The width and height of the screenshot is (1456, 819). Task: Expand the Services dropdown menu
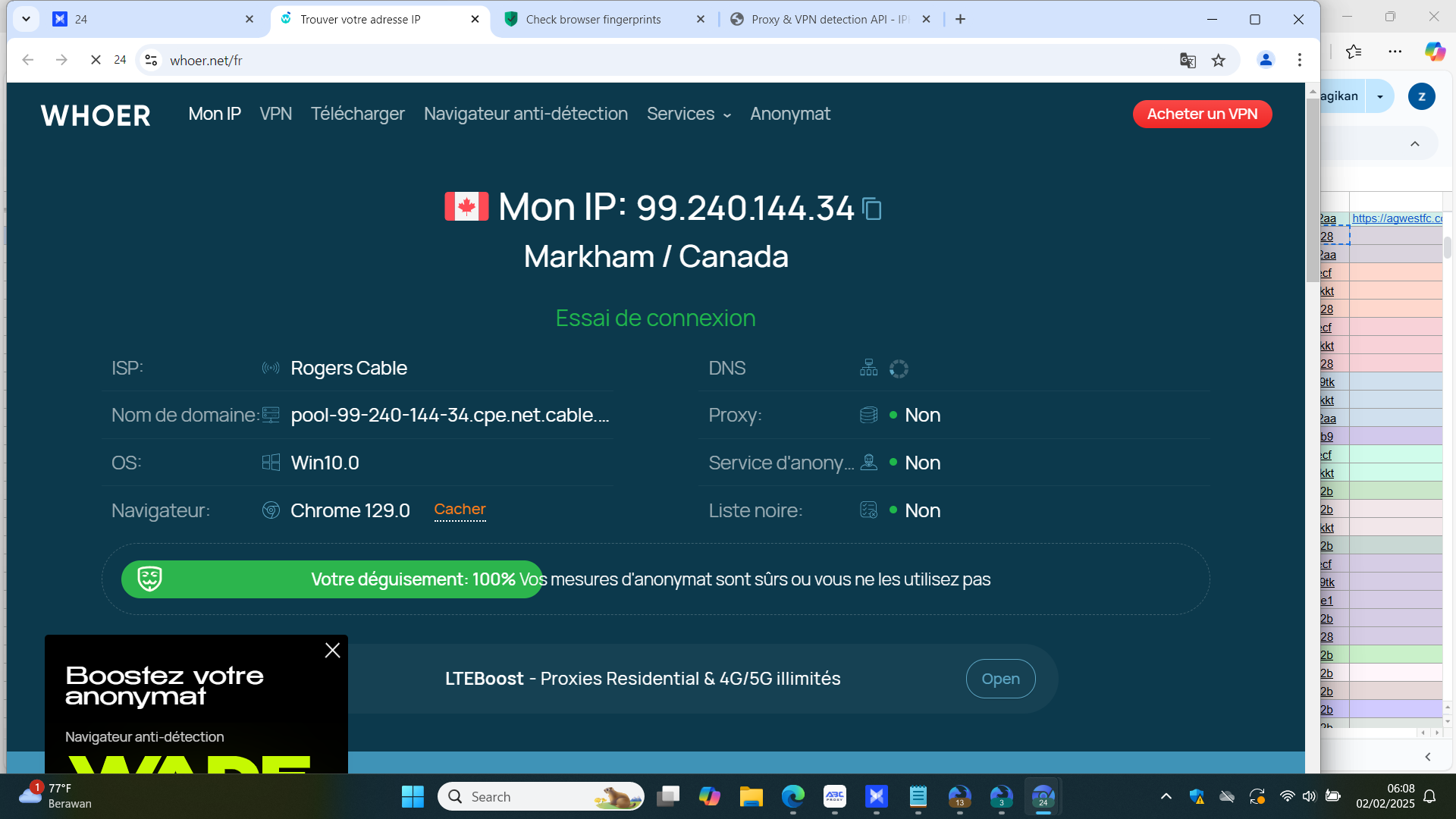689,114
